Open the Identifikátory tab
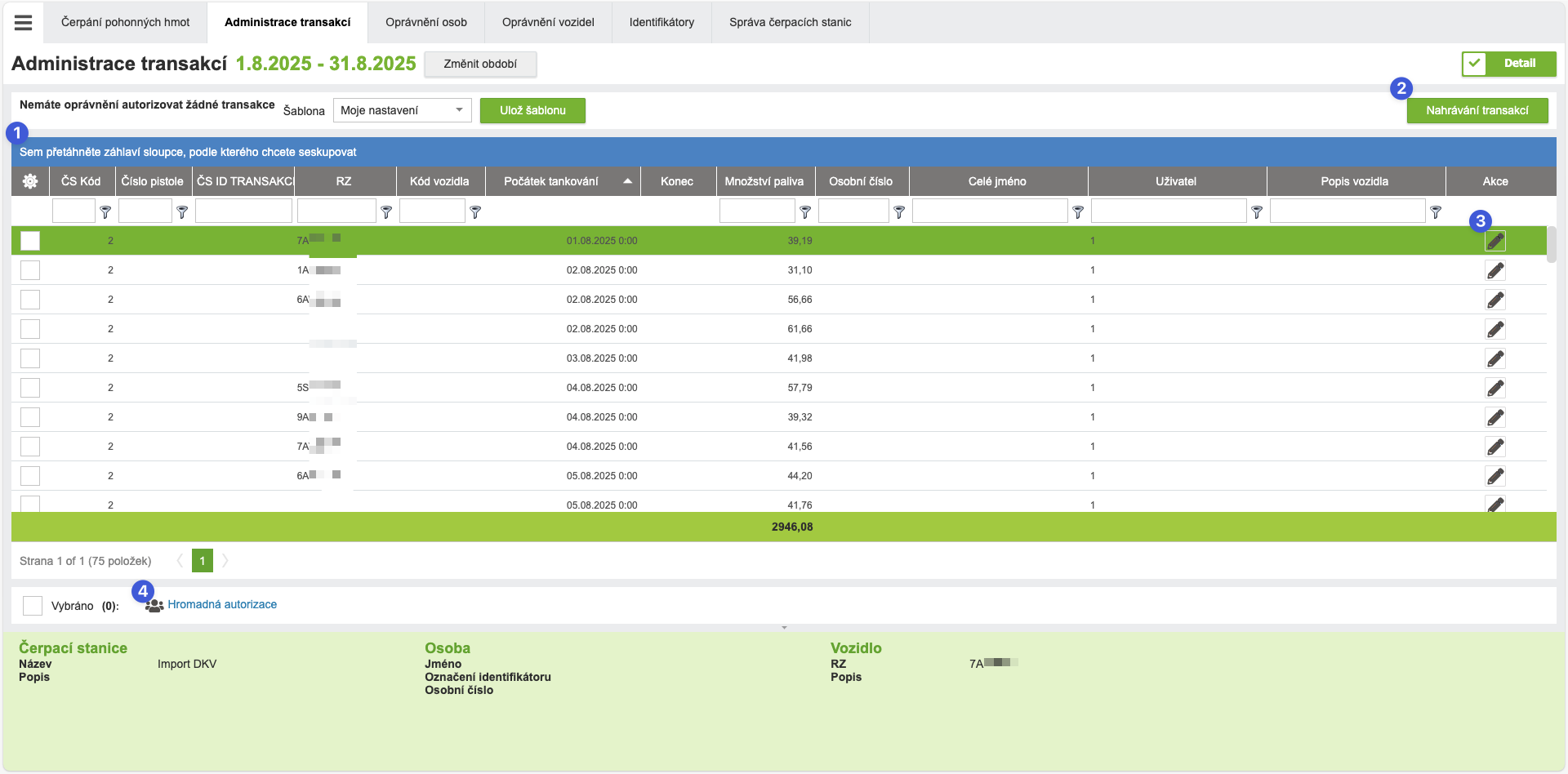1568x774 pixels. [661, 22]
